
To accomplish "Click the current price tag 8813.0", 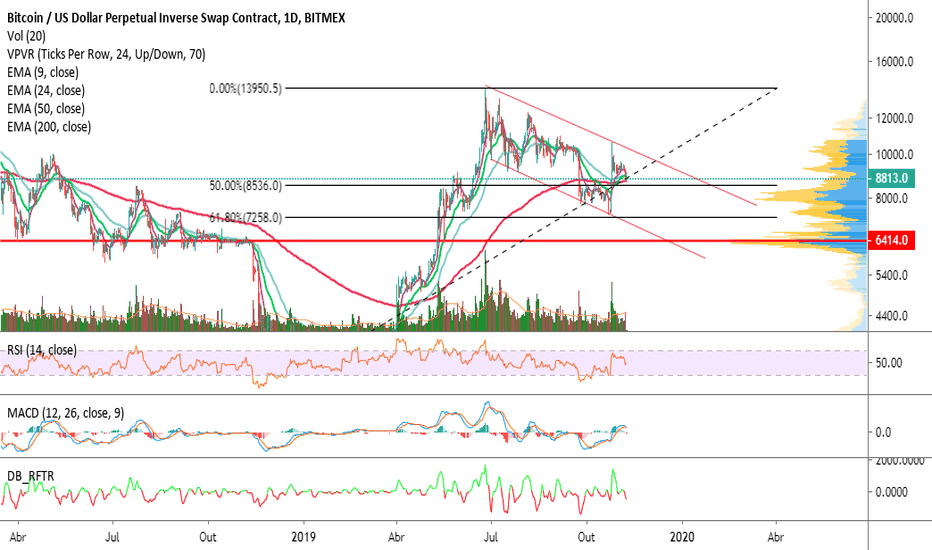I will [x=891, y=178].
